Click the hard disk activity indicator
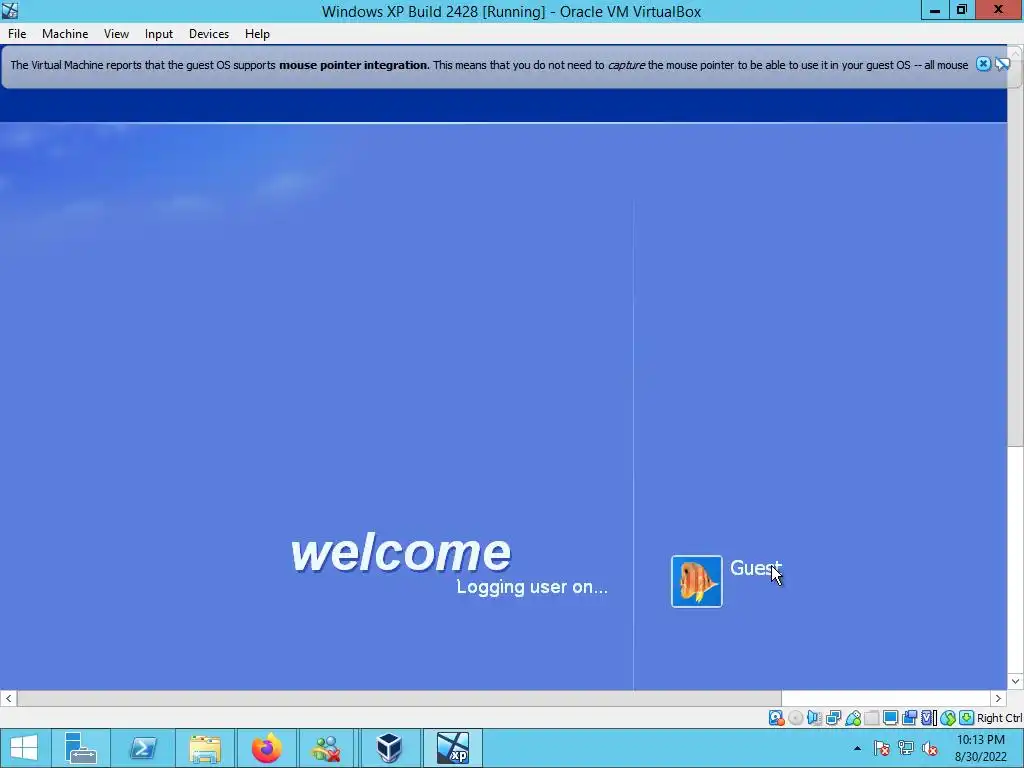Screen dimensions: 1024x768 tap(776, 718)
